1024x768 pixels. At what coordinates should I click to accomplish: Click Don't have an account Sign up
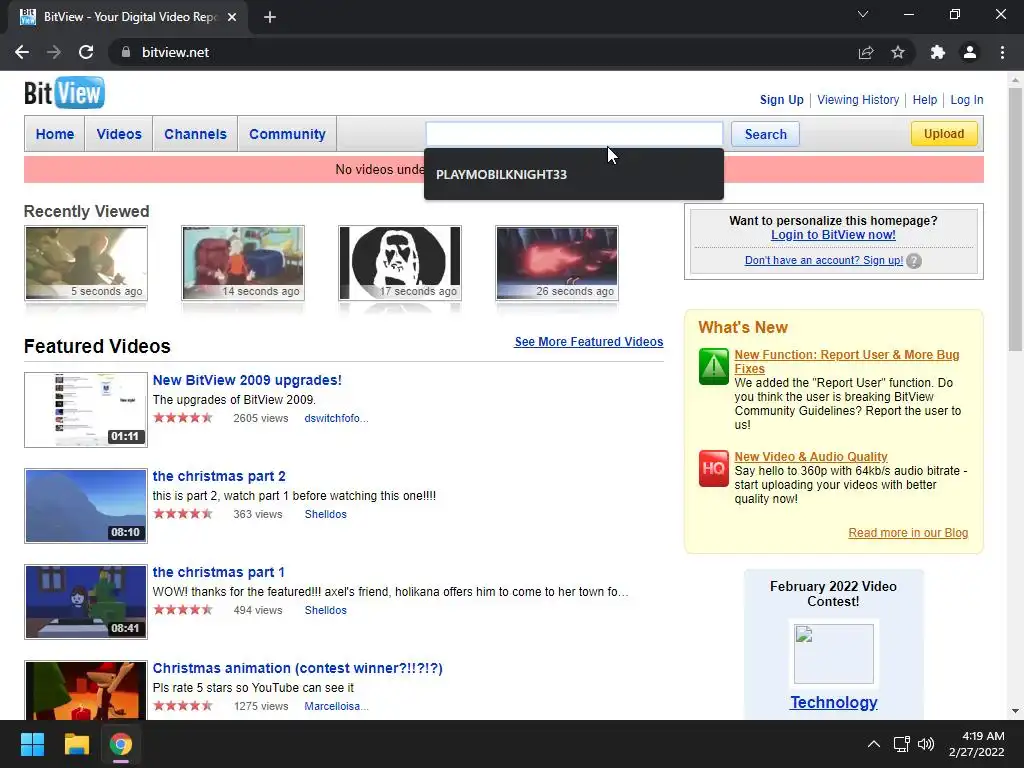[824, 261]
